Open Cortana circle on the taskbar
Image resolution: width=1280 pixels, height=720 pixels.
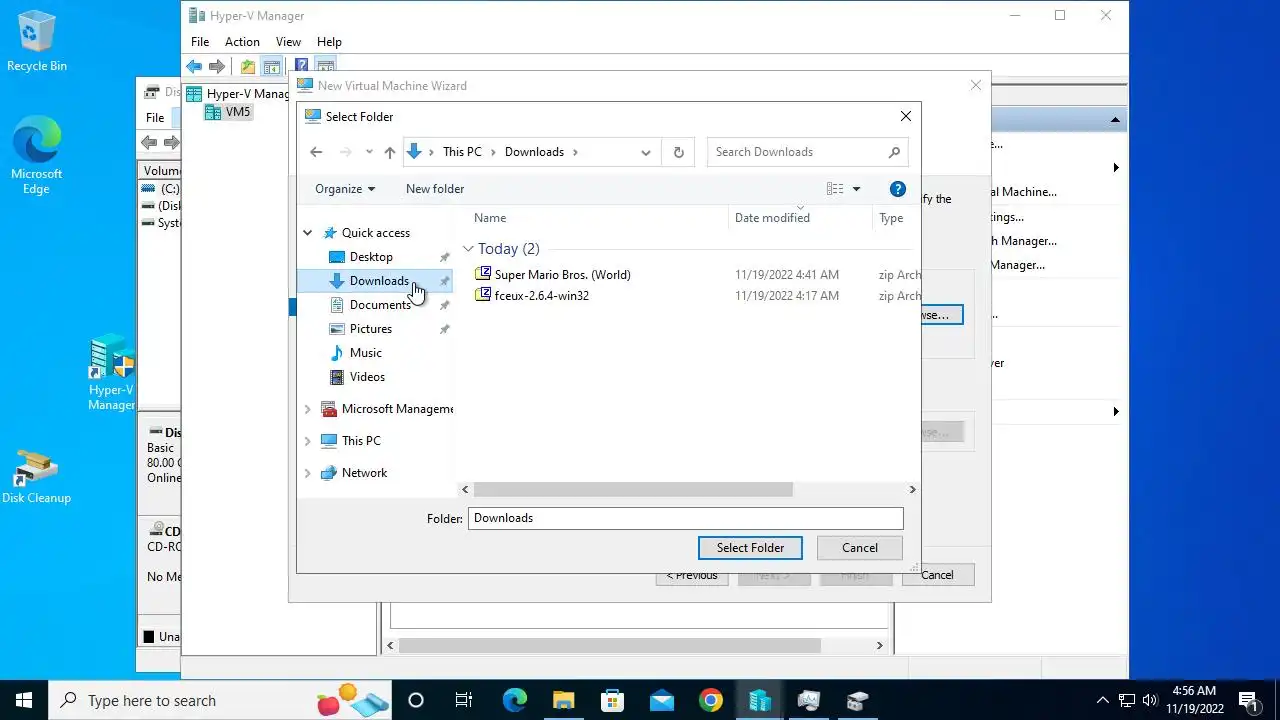point(416,700)
